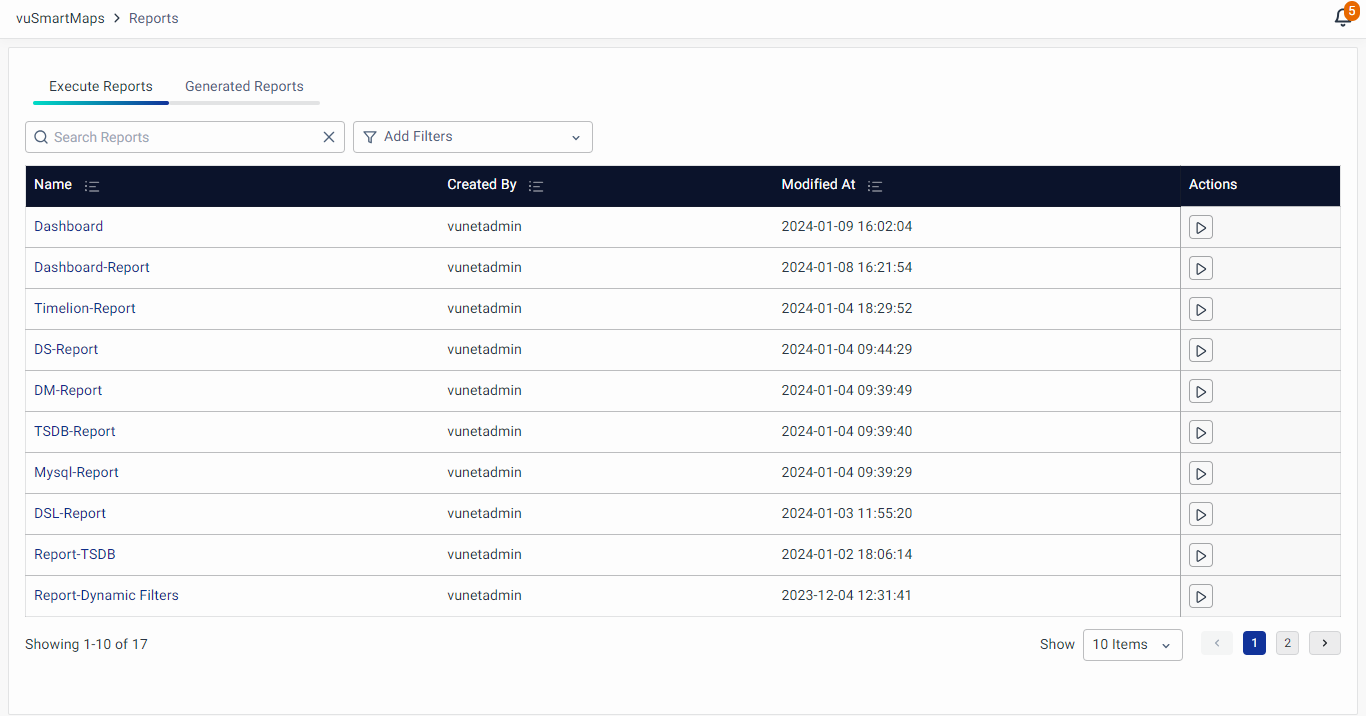Screen dimensions: 1366x716
Task: Open the TSDB-Report link
Action: click(75, 431)
